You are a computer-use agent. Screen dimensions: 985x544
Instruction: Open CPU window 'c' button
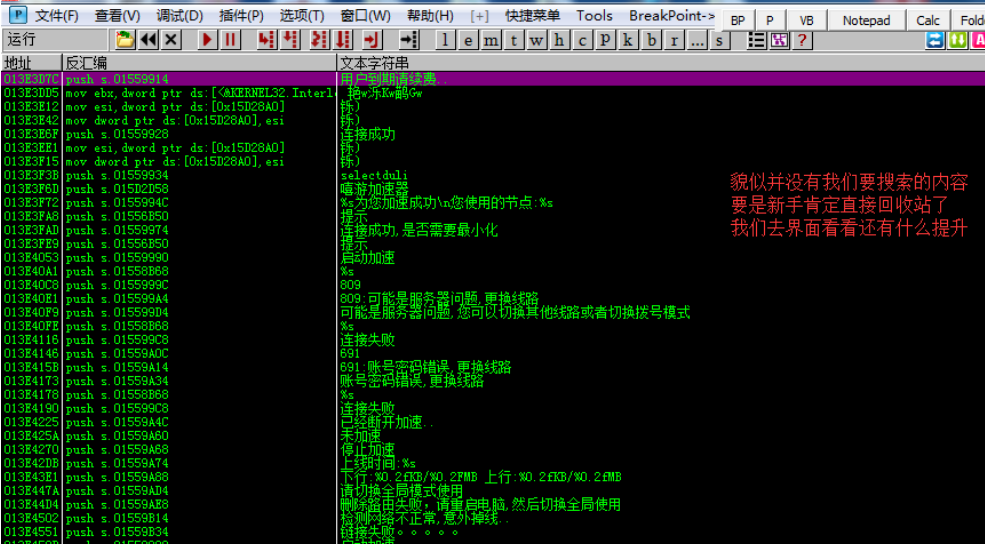[x=582, y=40]
